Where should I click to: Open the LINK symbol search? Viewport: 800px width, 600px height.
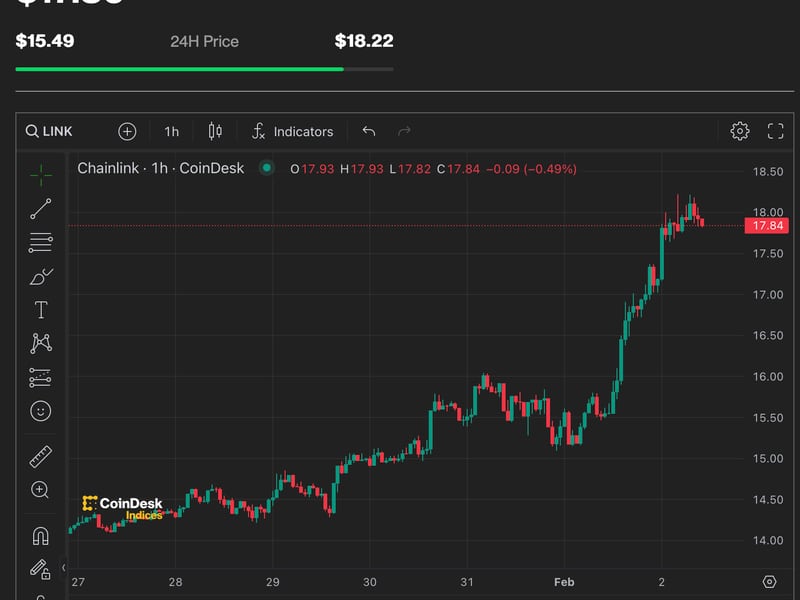(52, 131)
